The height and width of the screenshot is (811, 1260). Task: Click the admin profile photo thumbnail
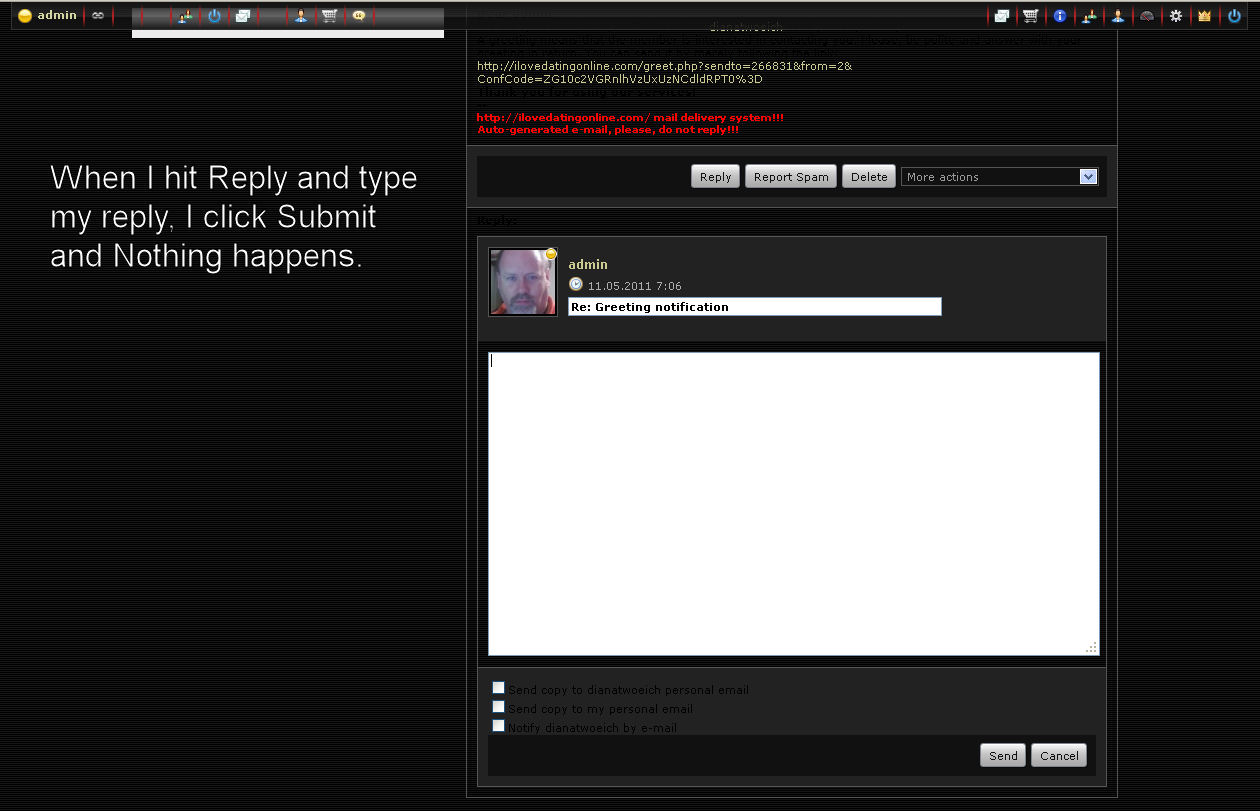[522, 283]
